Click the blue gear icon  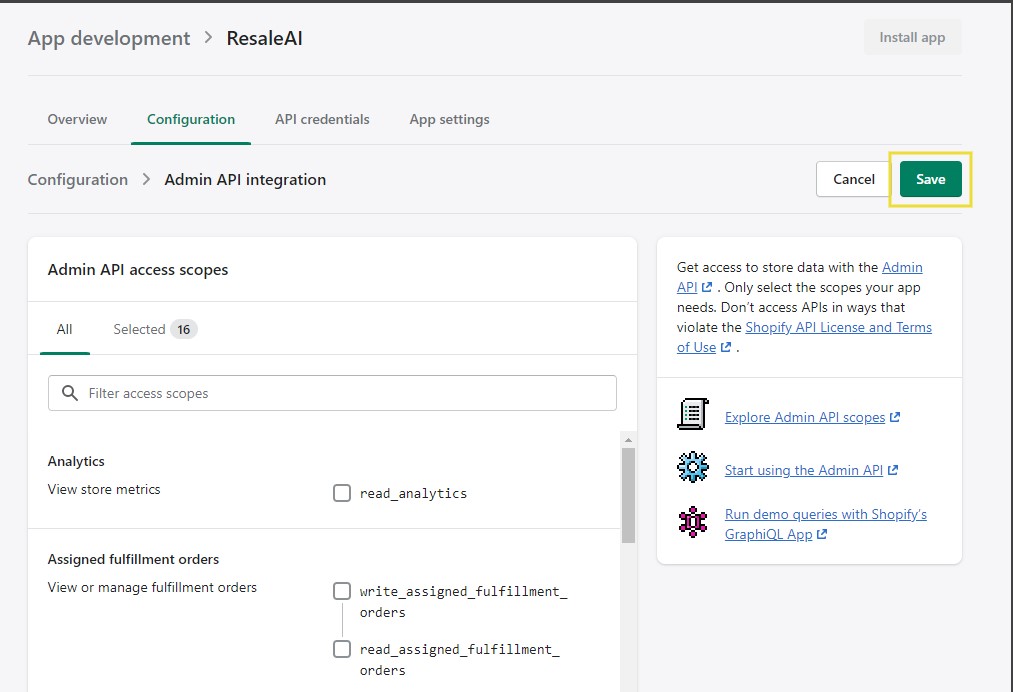[693, 467]
